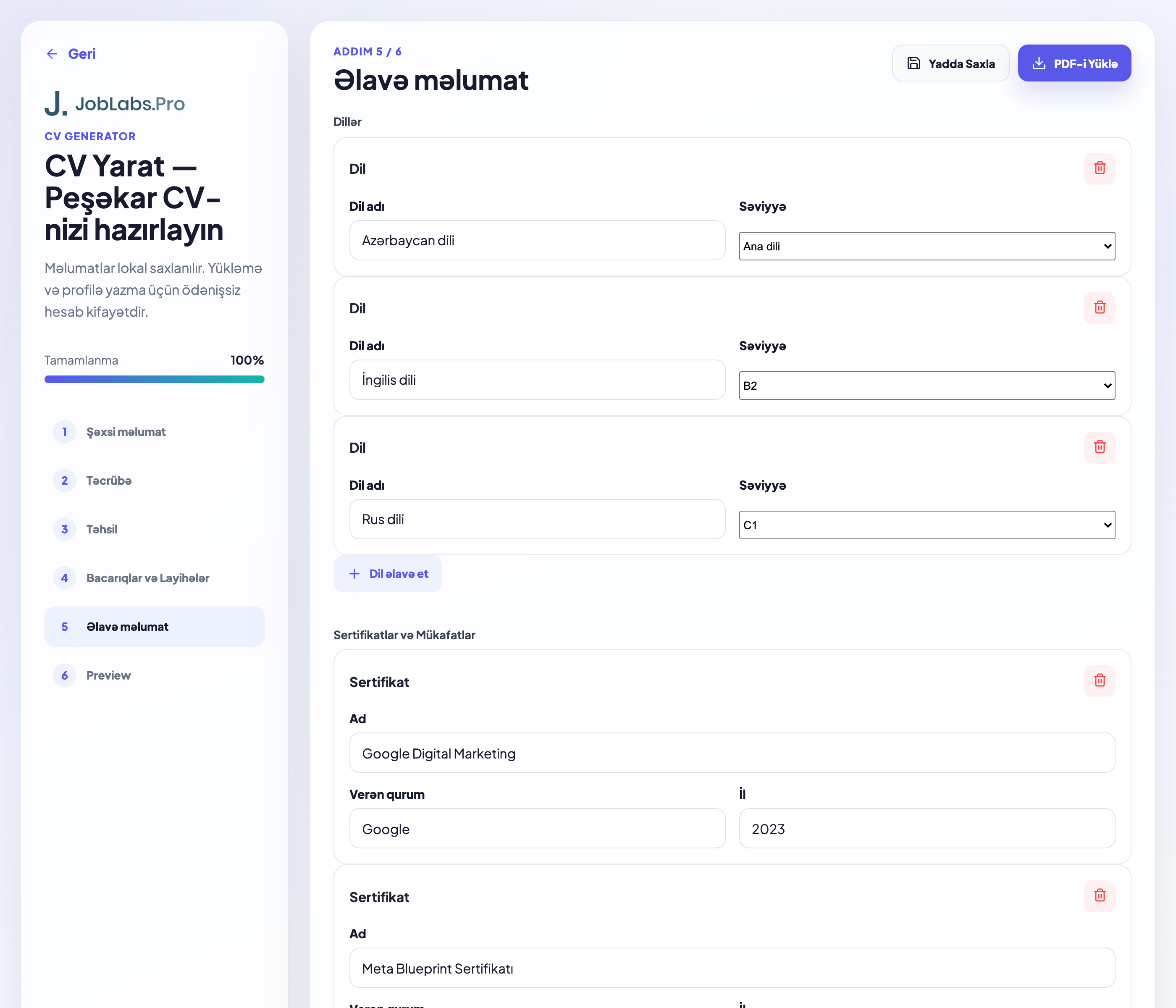The image size is (1176, 1008).
Task: Delete the Meta Blueprint certificate
Action: pos(1100,895)
